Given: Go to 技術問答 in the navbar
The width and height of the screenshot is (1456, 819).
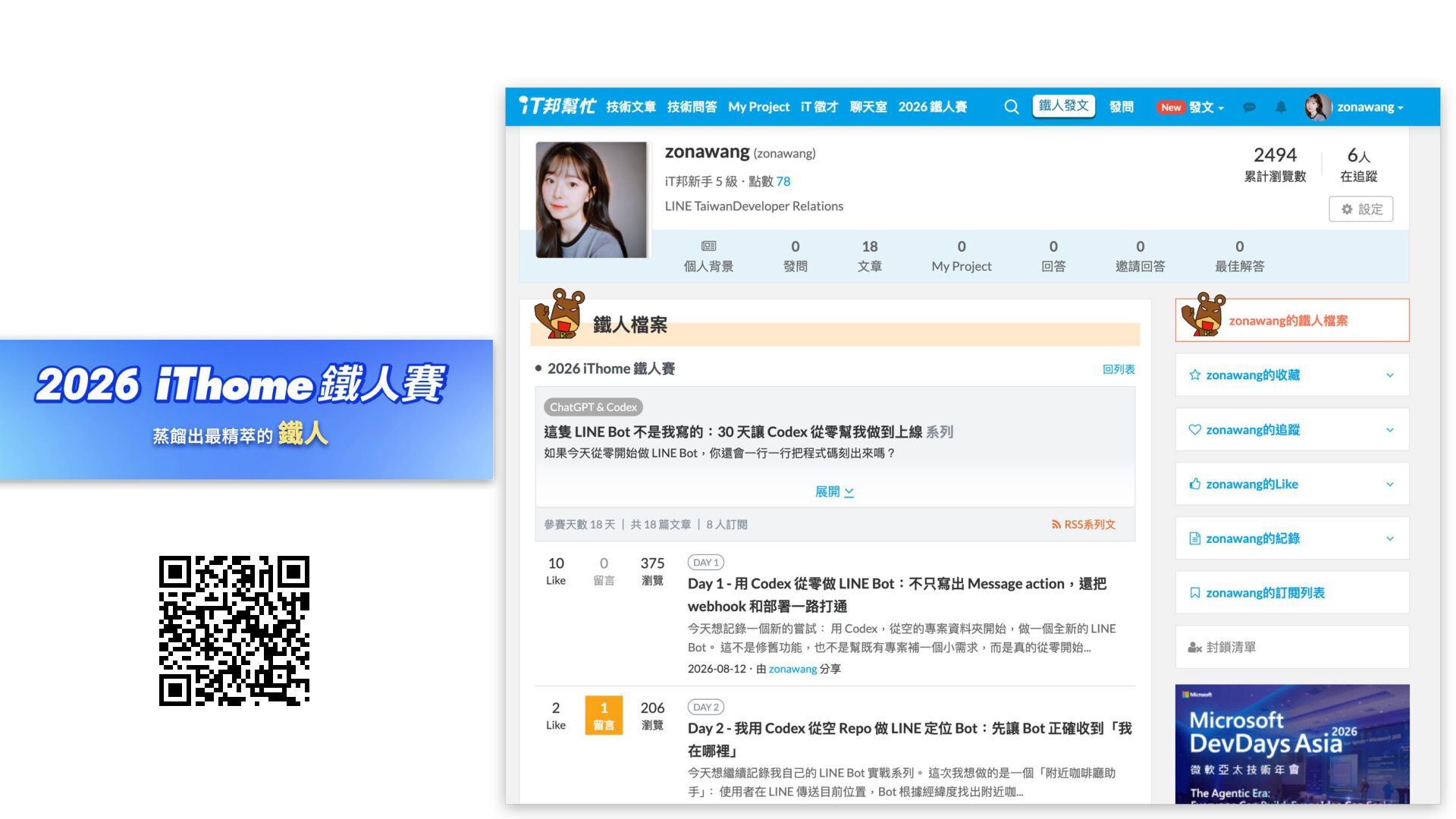Looking at the screenshot, I should click(692, 107).
